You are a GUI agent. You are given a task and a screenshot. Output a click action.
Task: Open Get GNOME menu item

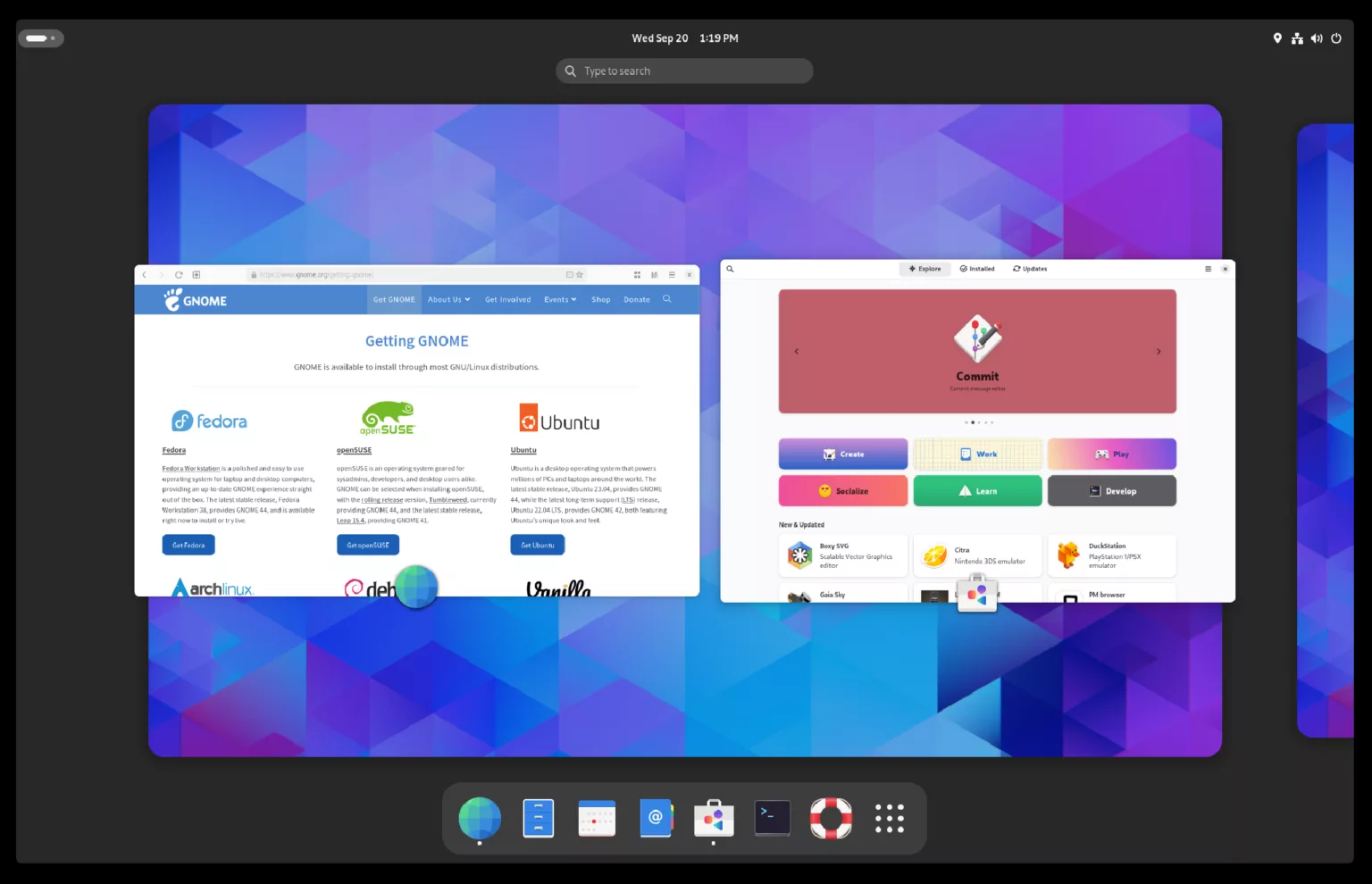394,300
